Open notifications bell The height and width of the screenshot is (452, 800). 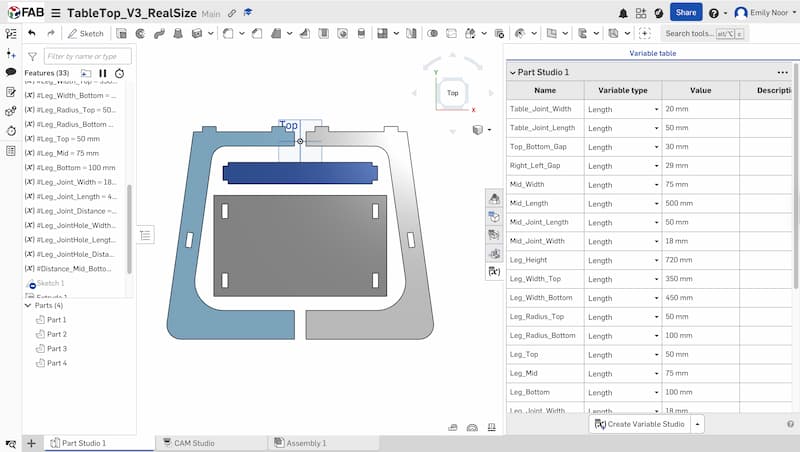coord(623,13)
